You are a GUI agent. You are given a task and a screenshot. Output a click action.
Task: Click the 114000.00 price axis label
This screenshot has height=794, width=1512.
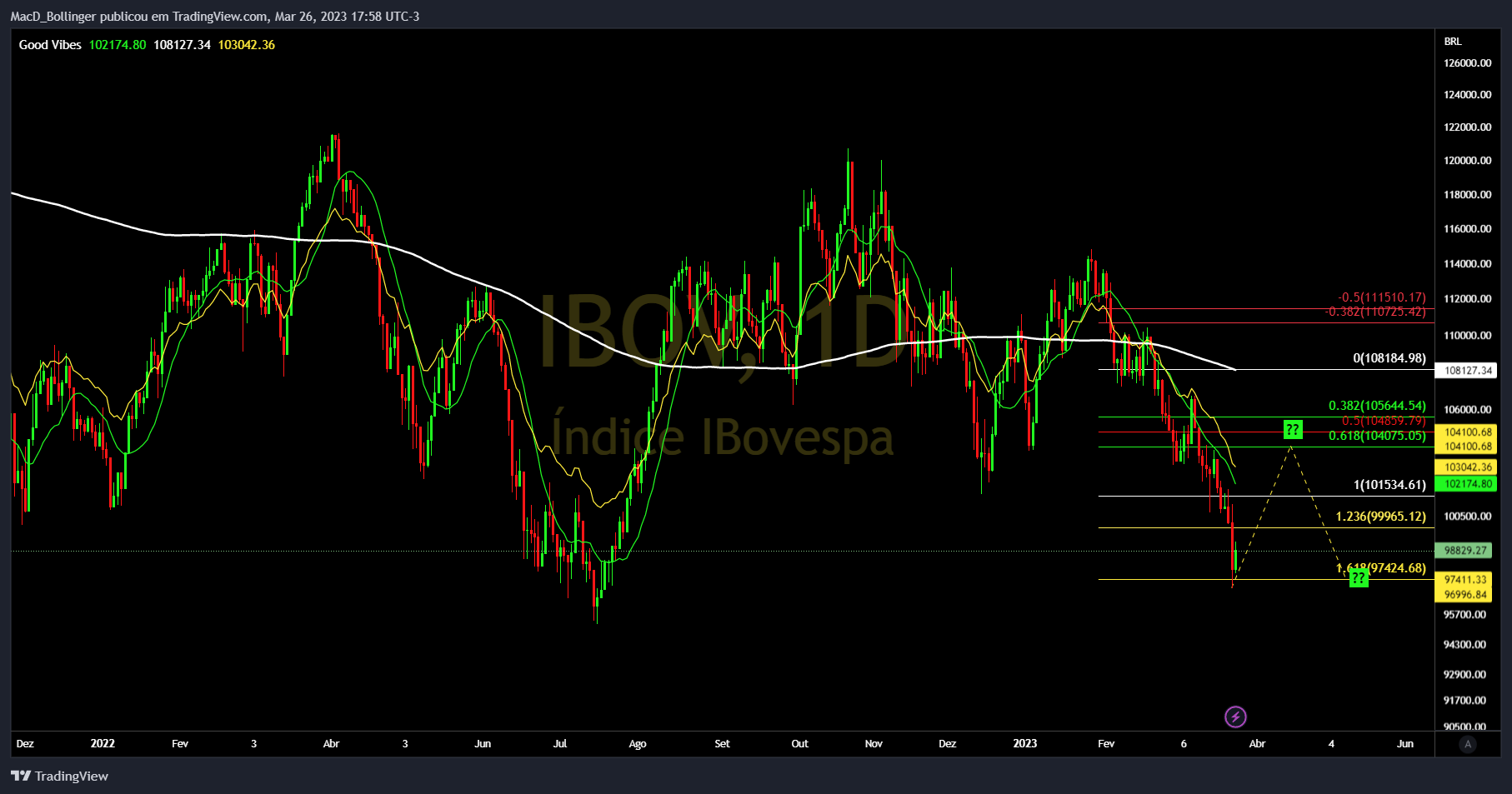[x=1467, y=264]
